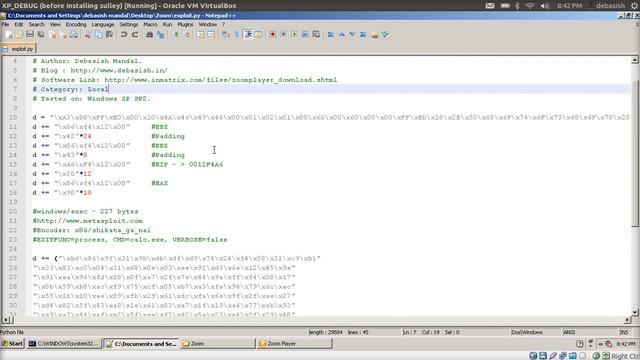
Task: Zoom in using the toolbar icon
Action: pos(176,35)
